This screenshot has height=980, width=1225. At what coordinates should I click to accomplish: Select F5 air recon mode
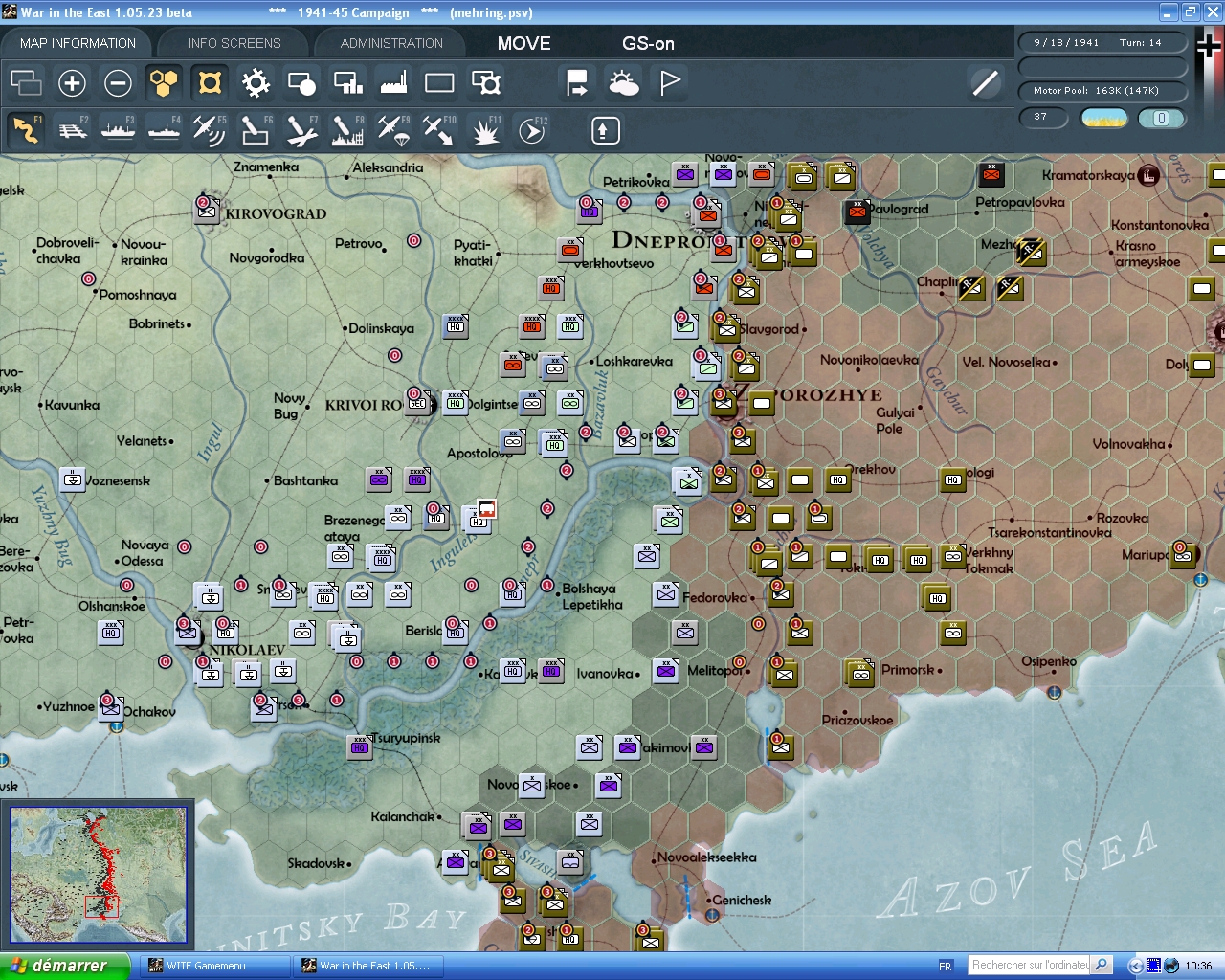(x=210, y=130)
